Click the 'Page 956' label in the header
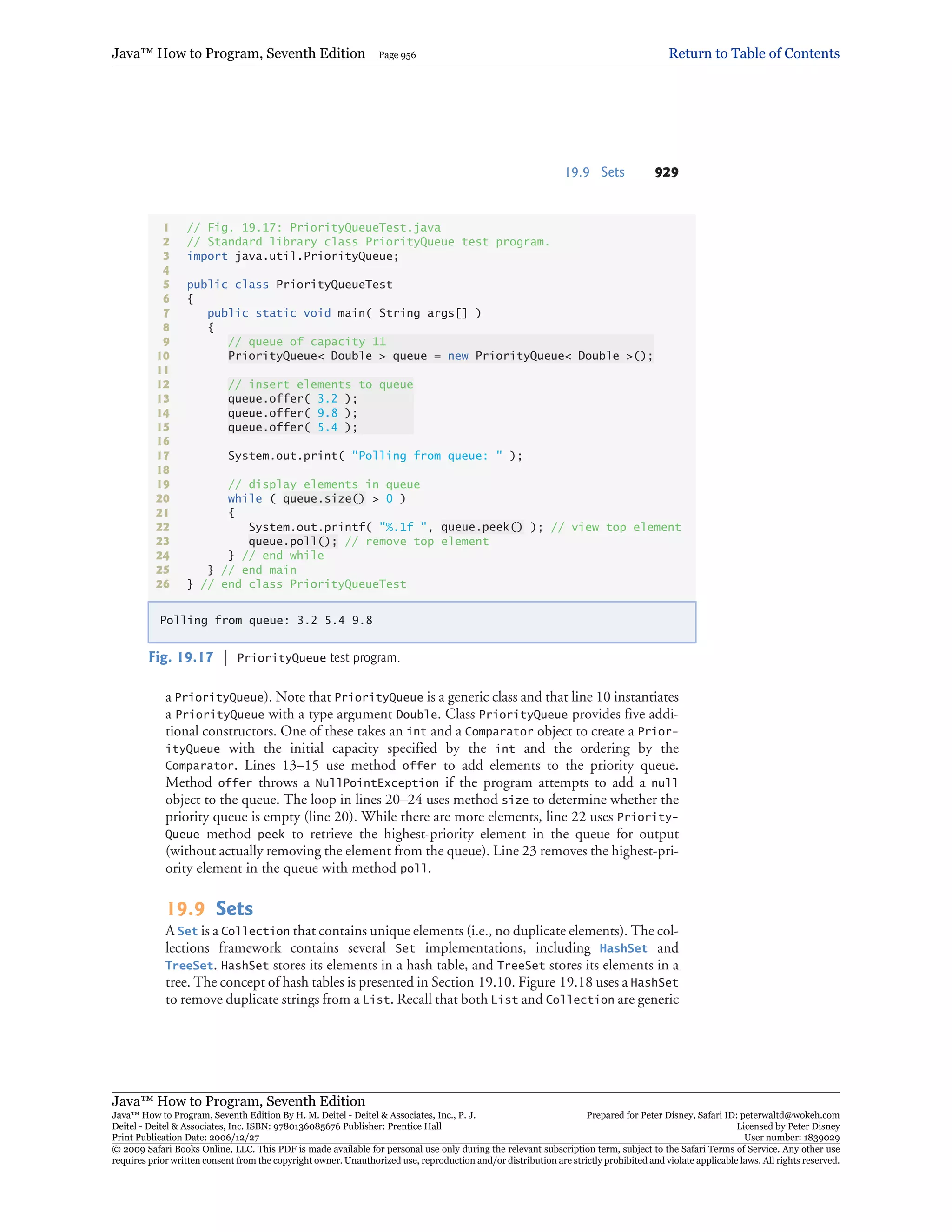The width and height of the screenshot is (952, 1232). [x=397, y=55]
